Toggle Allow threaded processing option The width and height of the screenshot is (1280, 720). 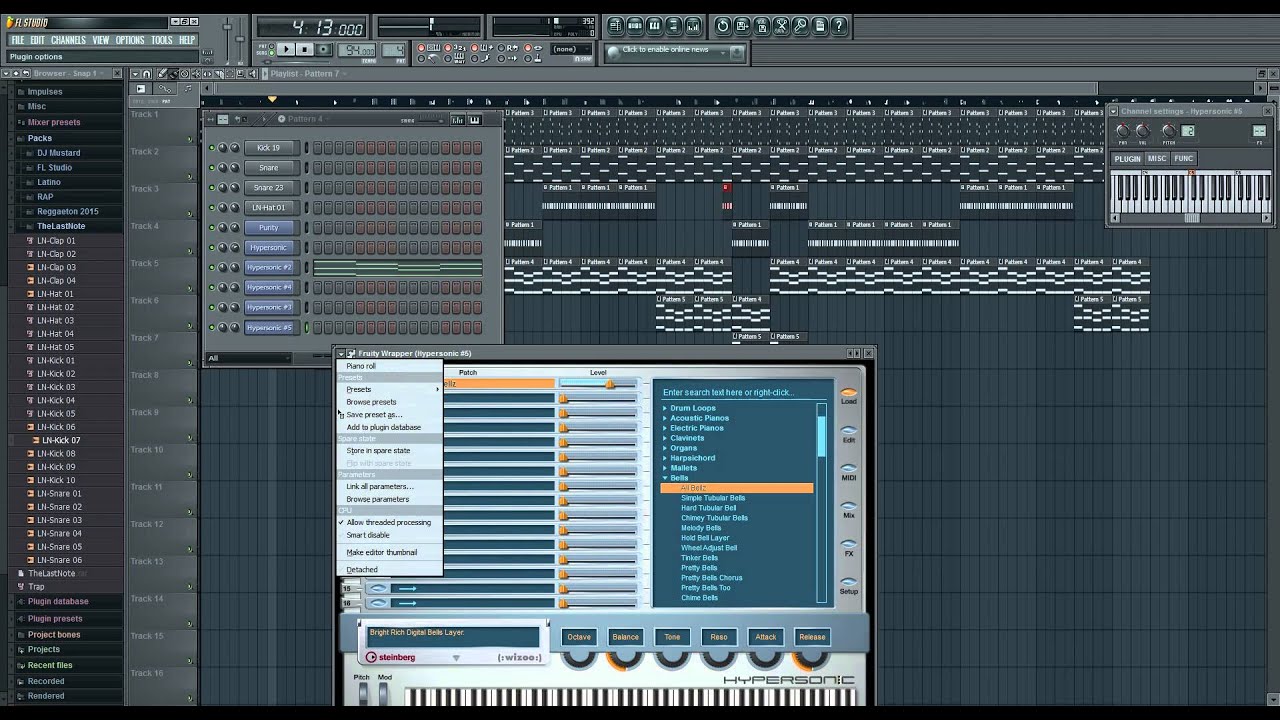(x=388, y=522)
